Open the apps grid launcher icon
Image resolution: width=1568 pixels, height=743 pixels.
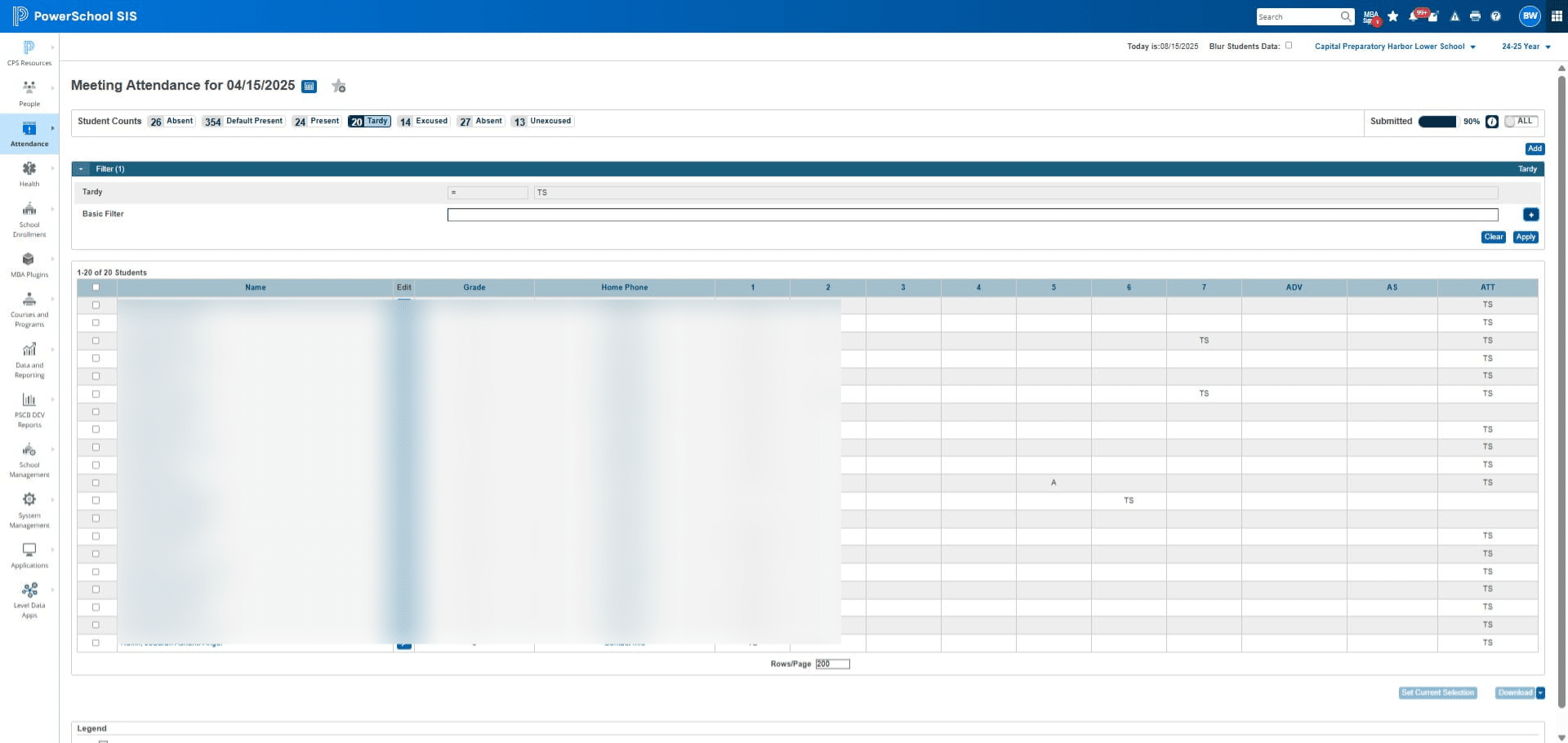tap(1557, 16)
